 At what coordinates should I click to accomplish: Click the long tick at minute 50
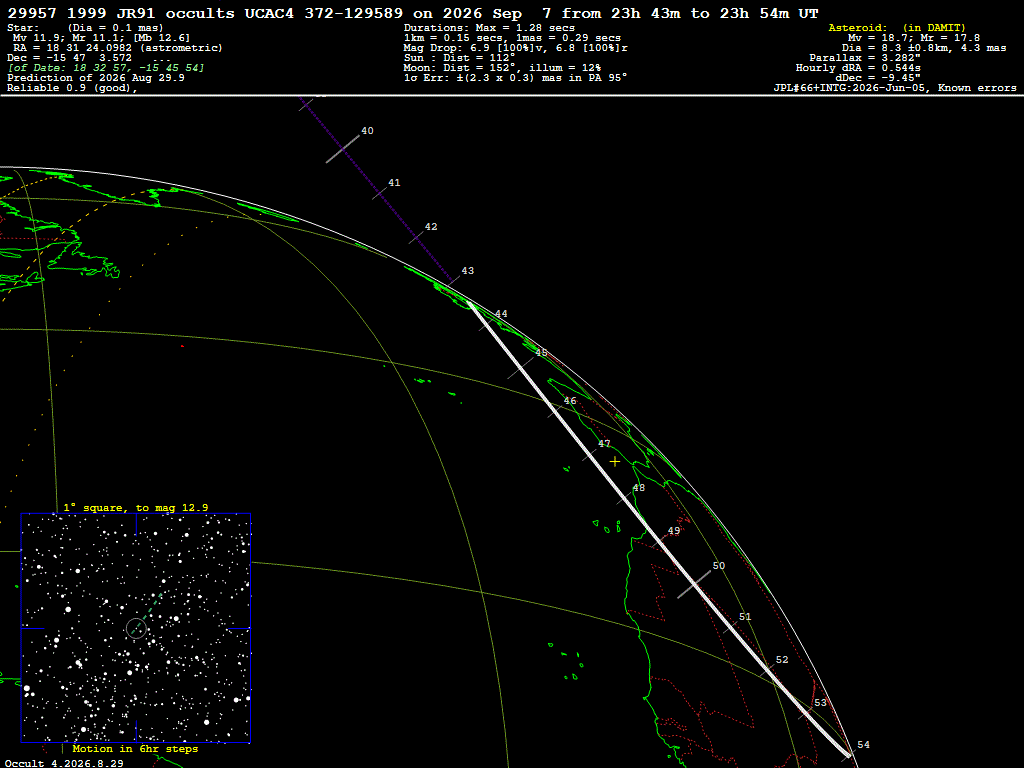[x=694, y=584]
